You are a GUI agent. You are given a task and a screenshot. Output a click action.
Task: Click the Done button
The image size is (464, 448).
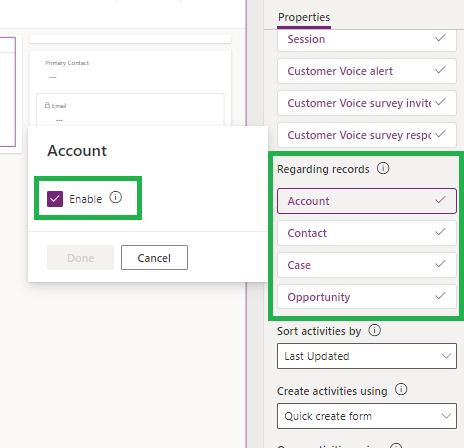tap(80, 258)
